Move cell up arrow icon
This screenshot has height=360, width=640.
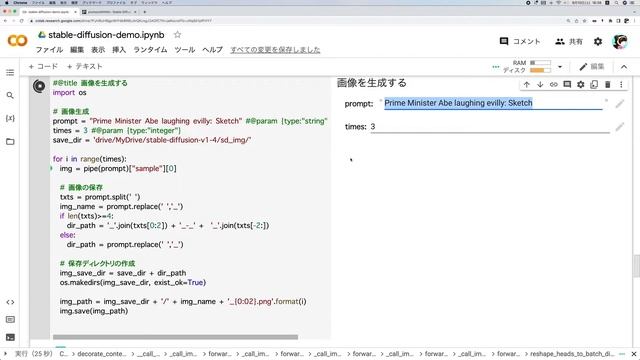click(x=527, y=84)
